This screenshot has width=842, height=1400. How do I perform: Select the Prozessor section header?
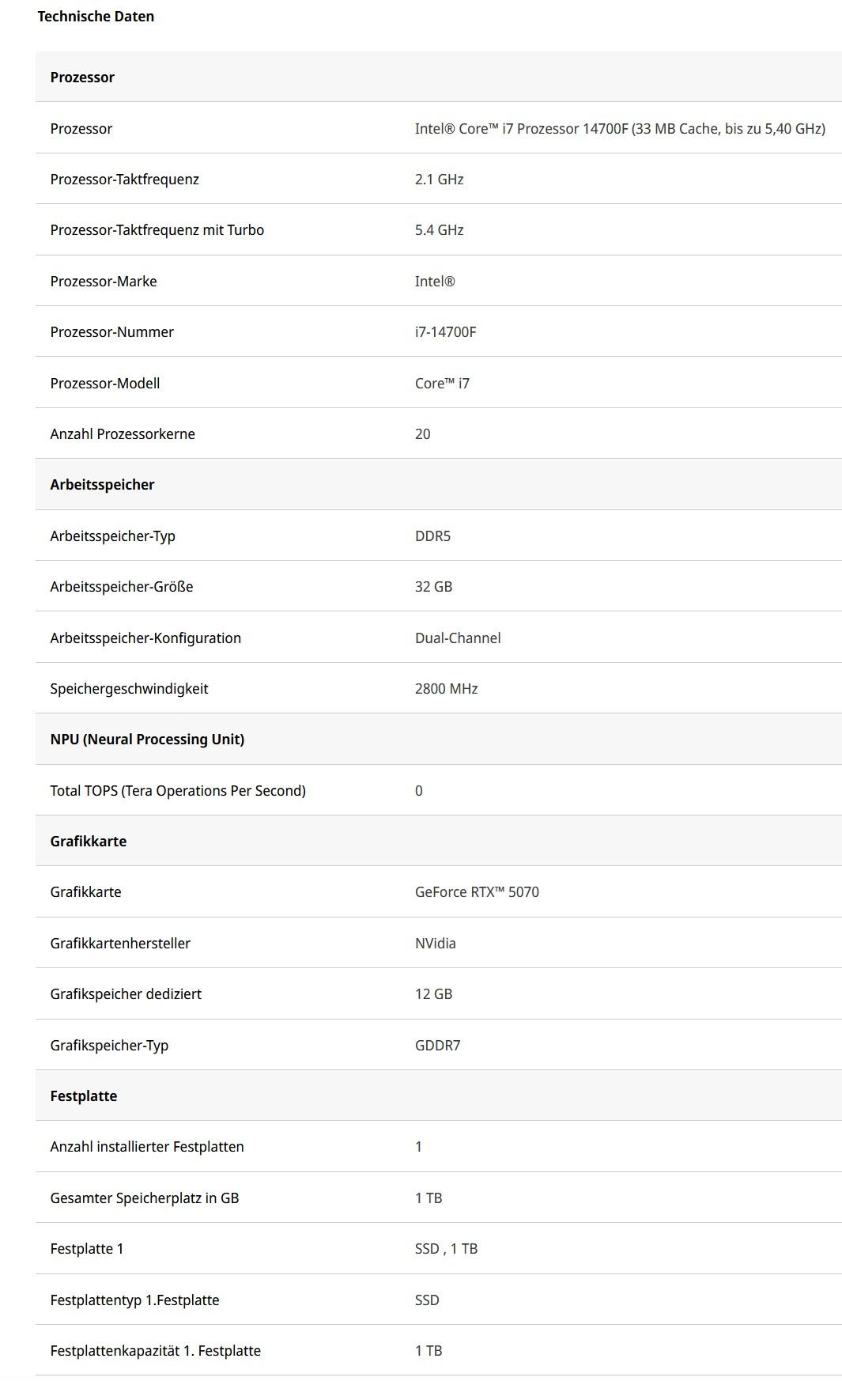(82, 78)
